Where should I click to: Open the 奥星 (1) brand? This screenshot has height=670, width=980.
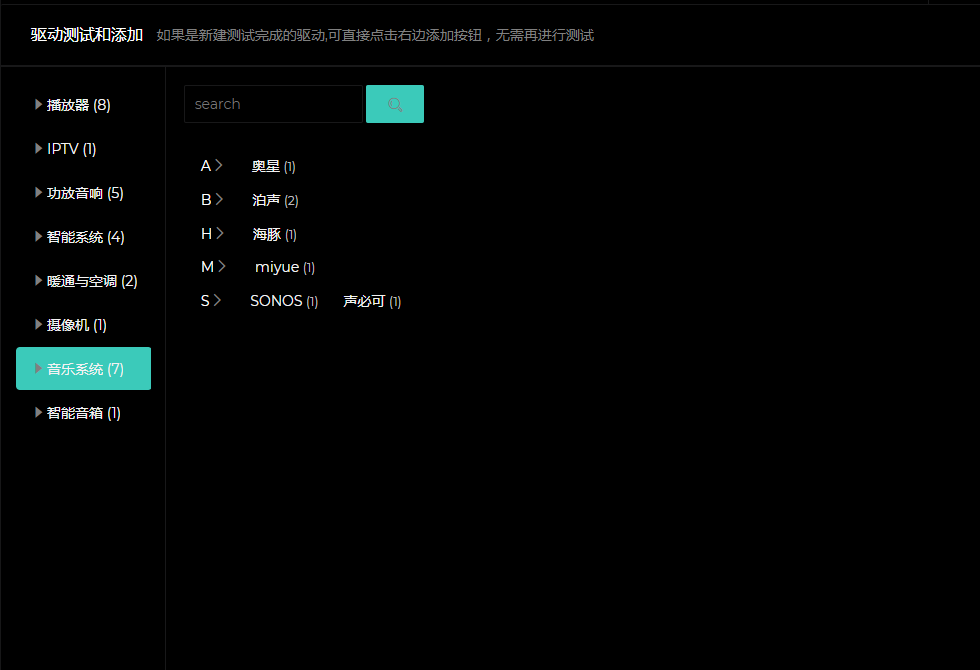(273, 166)
